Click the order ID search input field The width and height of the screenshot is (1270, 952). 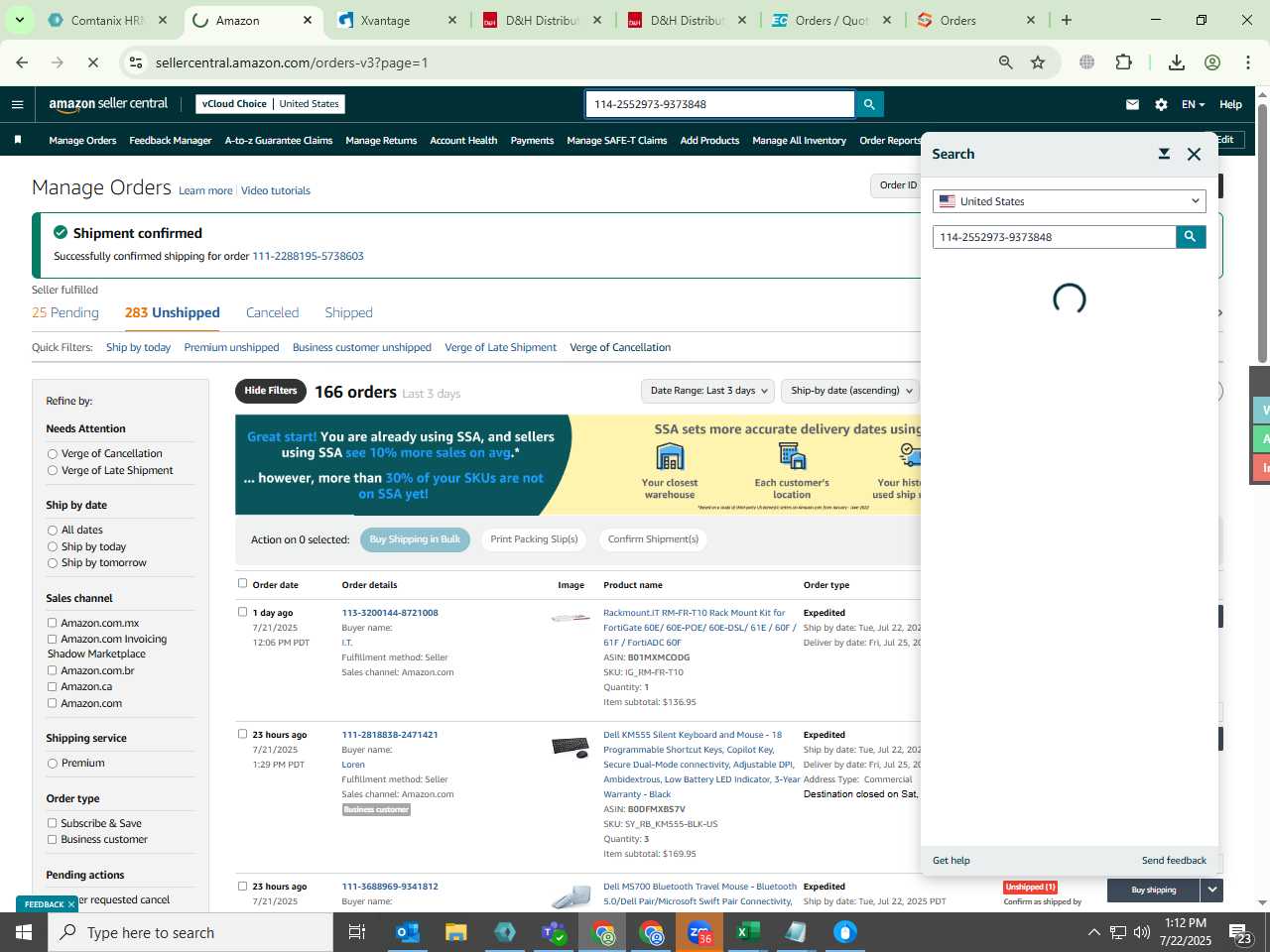[x=720, y=104]
